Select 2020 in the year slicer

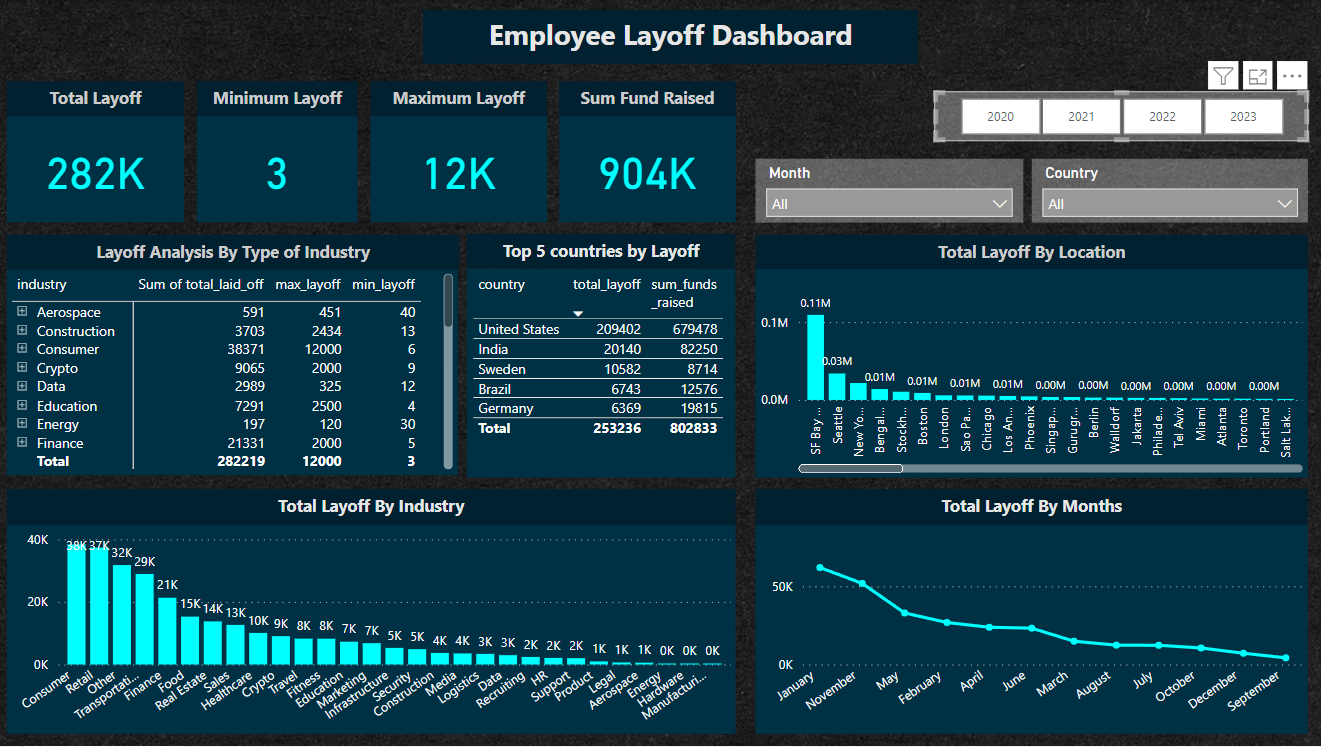tap(1000, 116)
